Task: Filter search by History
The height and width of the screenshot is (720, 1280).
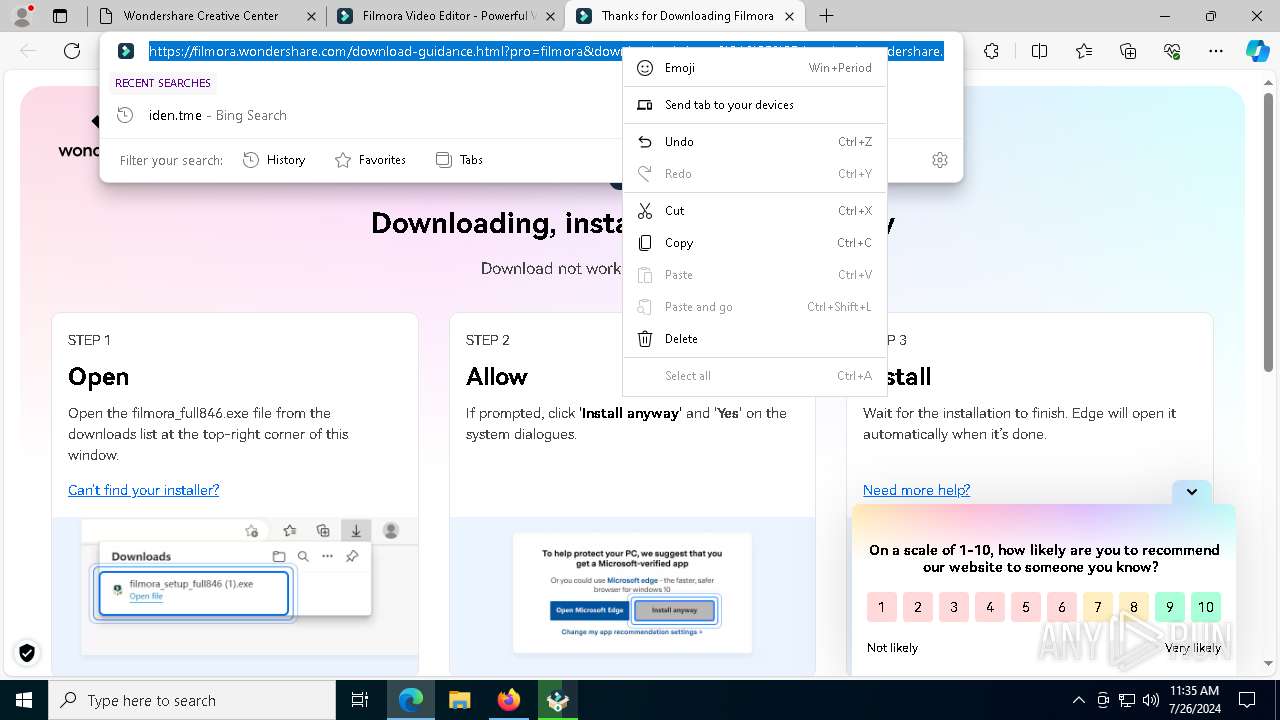Action: click(274, 160)
